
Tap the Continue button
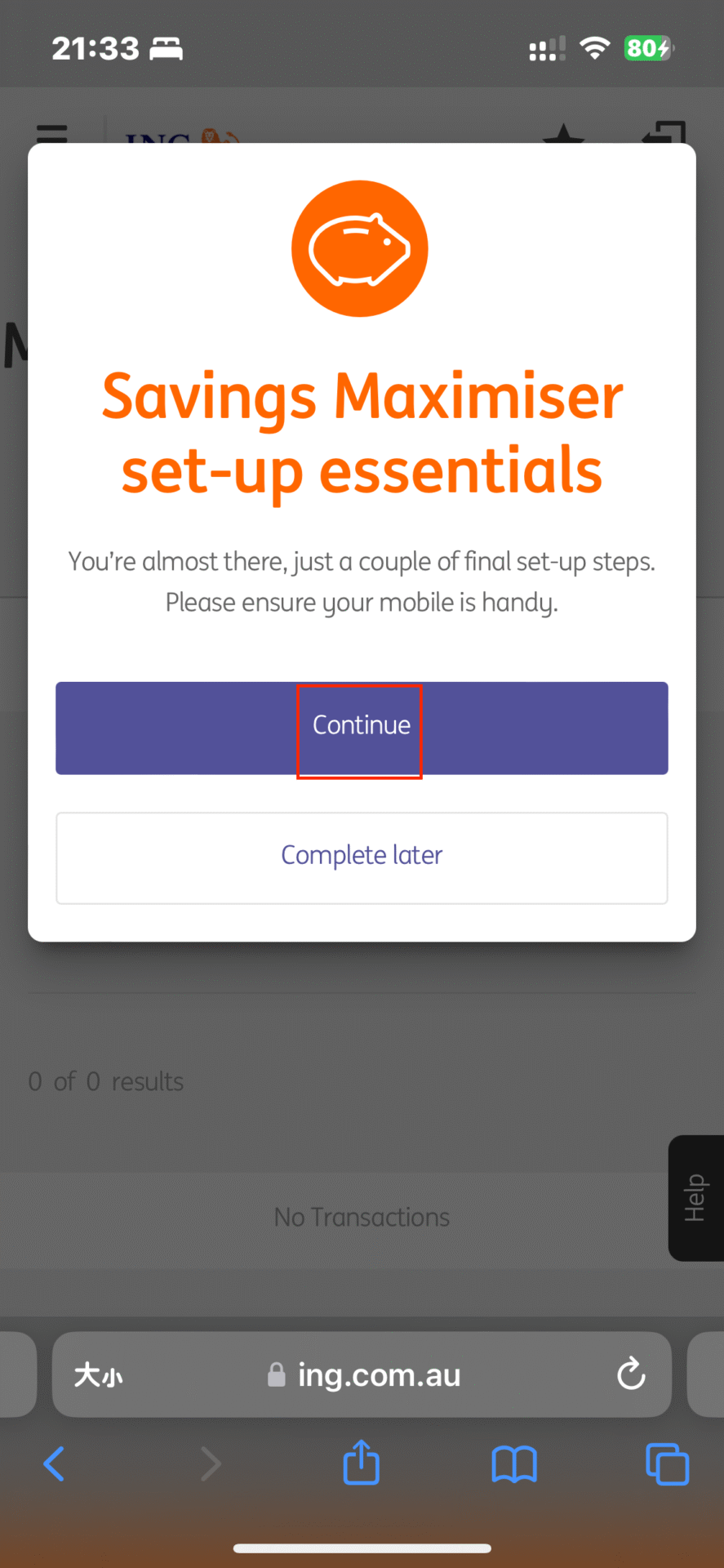click(362, 728)
